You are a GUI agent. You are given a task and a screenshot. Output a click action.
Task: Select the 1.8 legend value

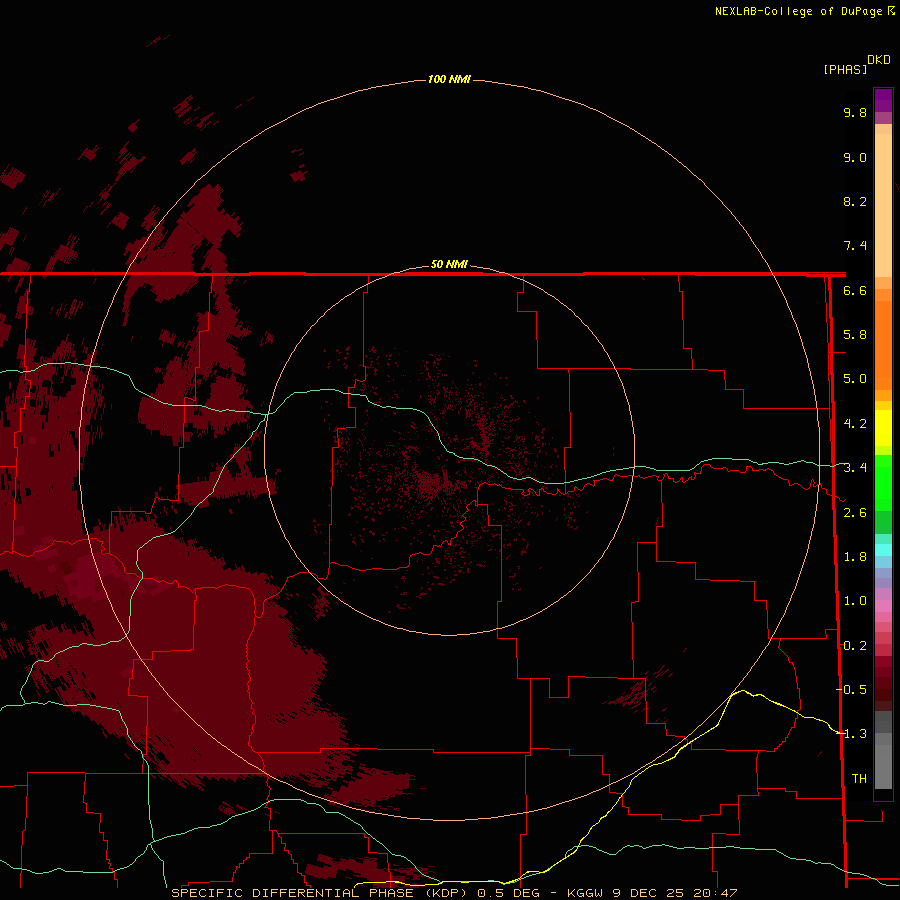click(x=855, y=557)
